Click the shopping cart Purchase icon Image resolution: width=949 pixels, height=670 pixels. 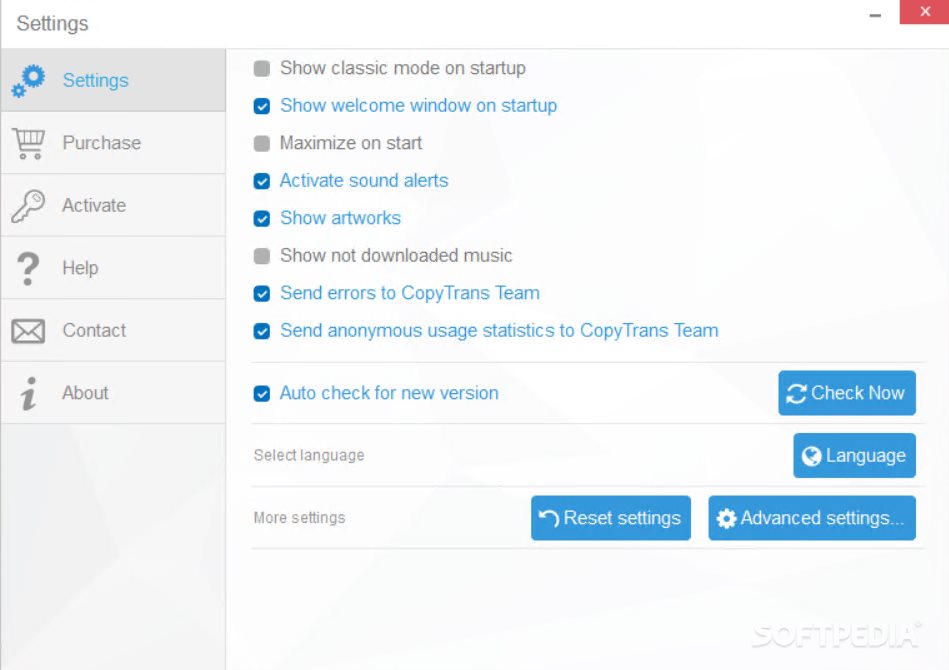28,143
